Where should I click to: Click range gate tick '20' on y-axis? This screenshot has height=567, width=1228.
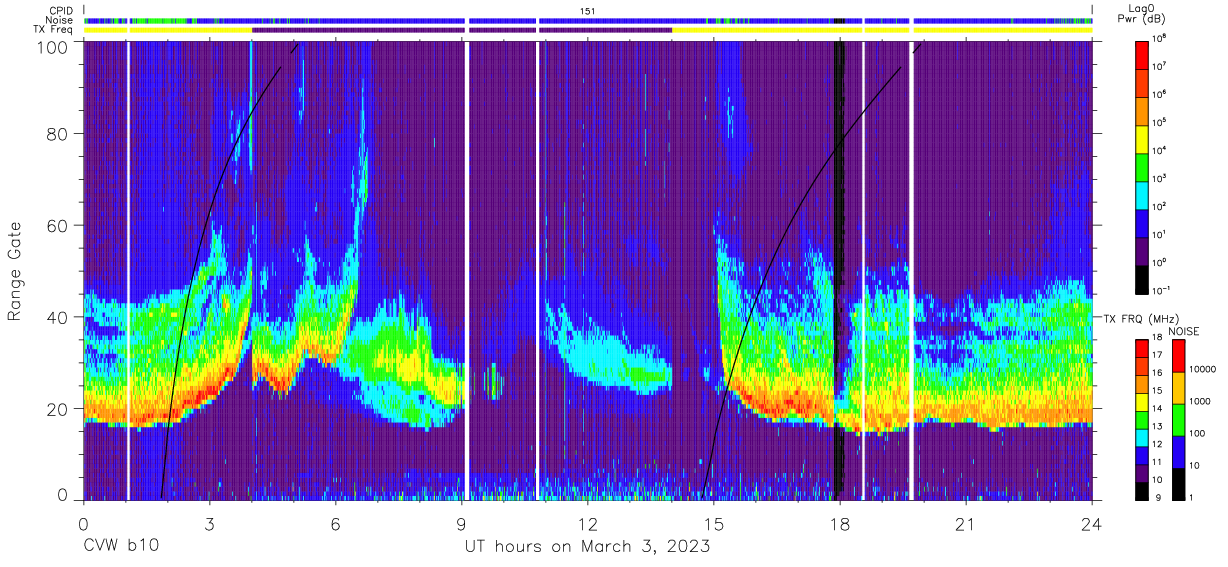[56, 409]
